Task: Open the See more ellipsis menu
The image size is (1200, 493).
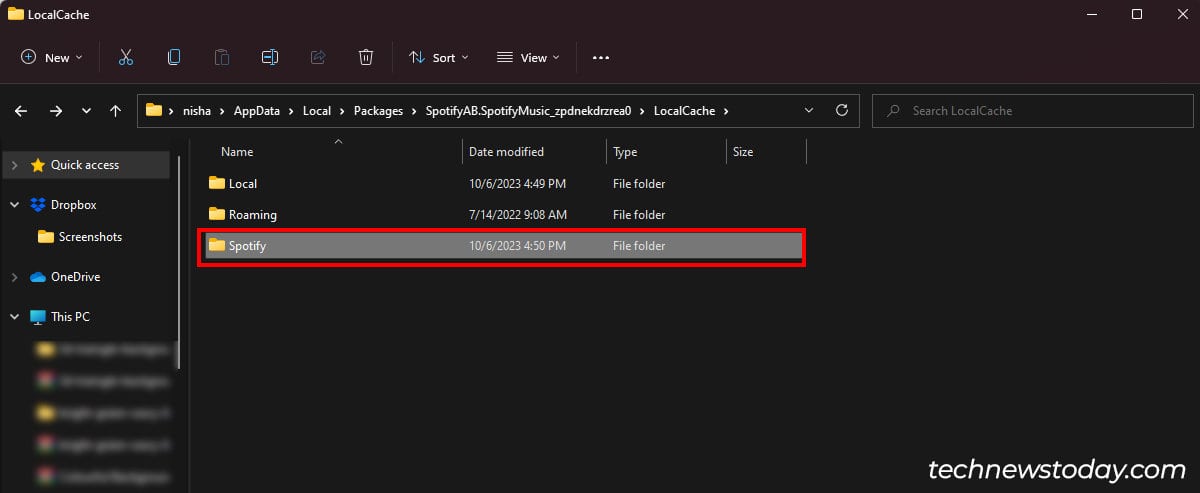Action: [x=601, y=58]
